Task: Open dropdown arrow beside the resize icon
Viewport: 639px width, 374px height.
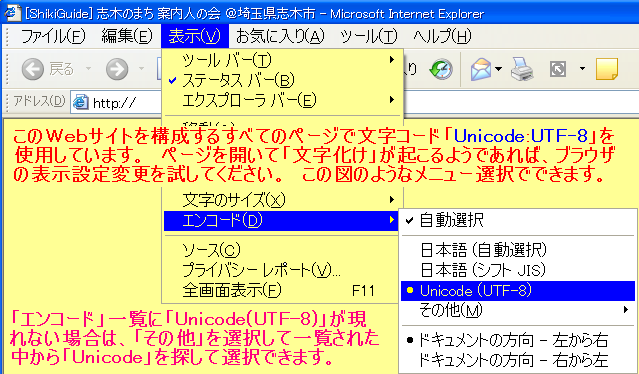Action: pyautogui.click(x=582, y=68)
